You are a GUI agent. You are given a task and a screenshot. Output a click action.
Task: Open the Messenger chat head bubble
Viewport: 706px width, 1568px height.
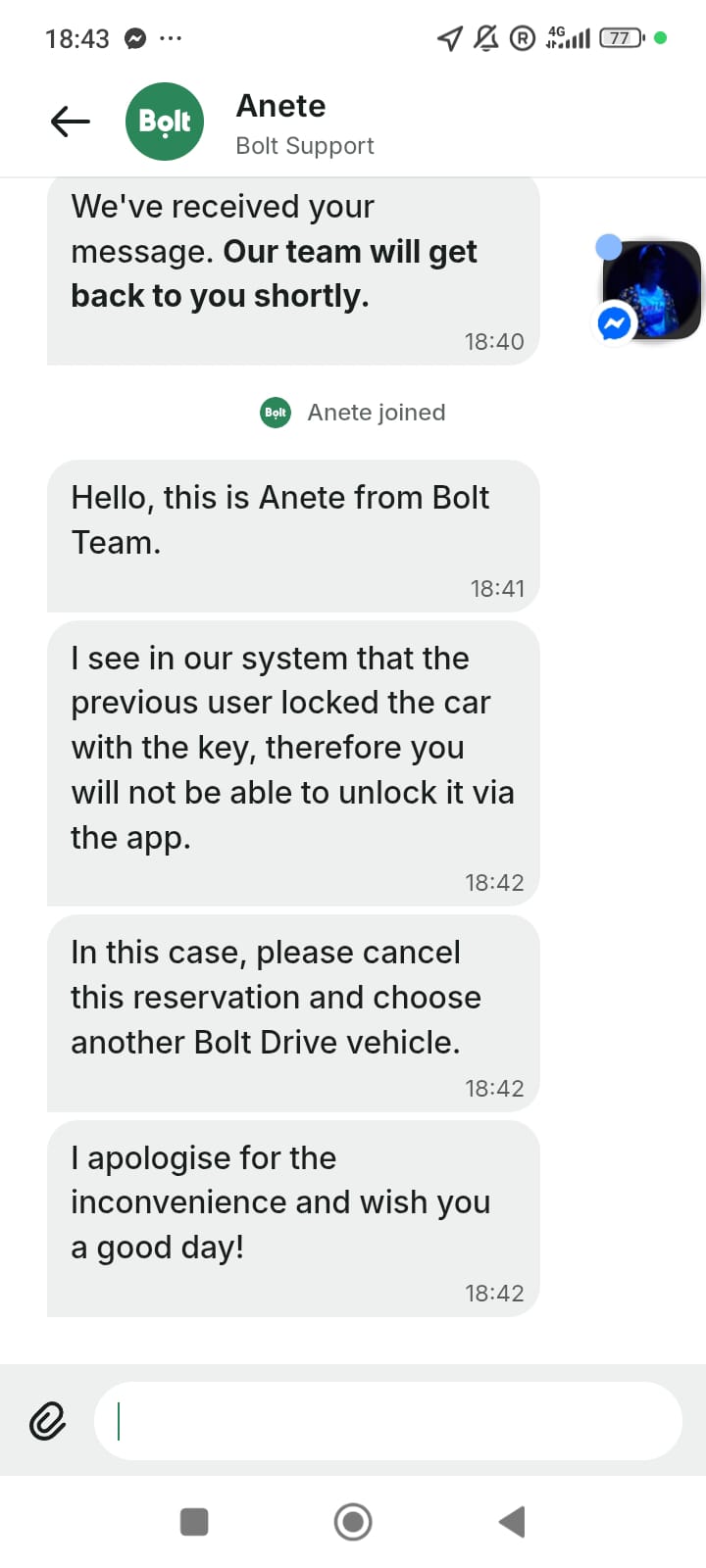click(651, 290)
